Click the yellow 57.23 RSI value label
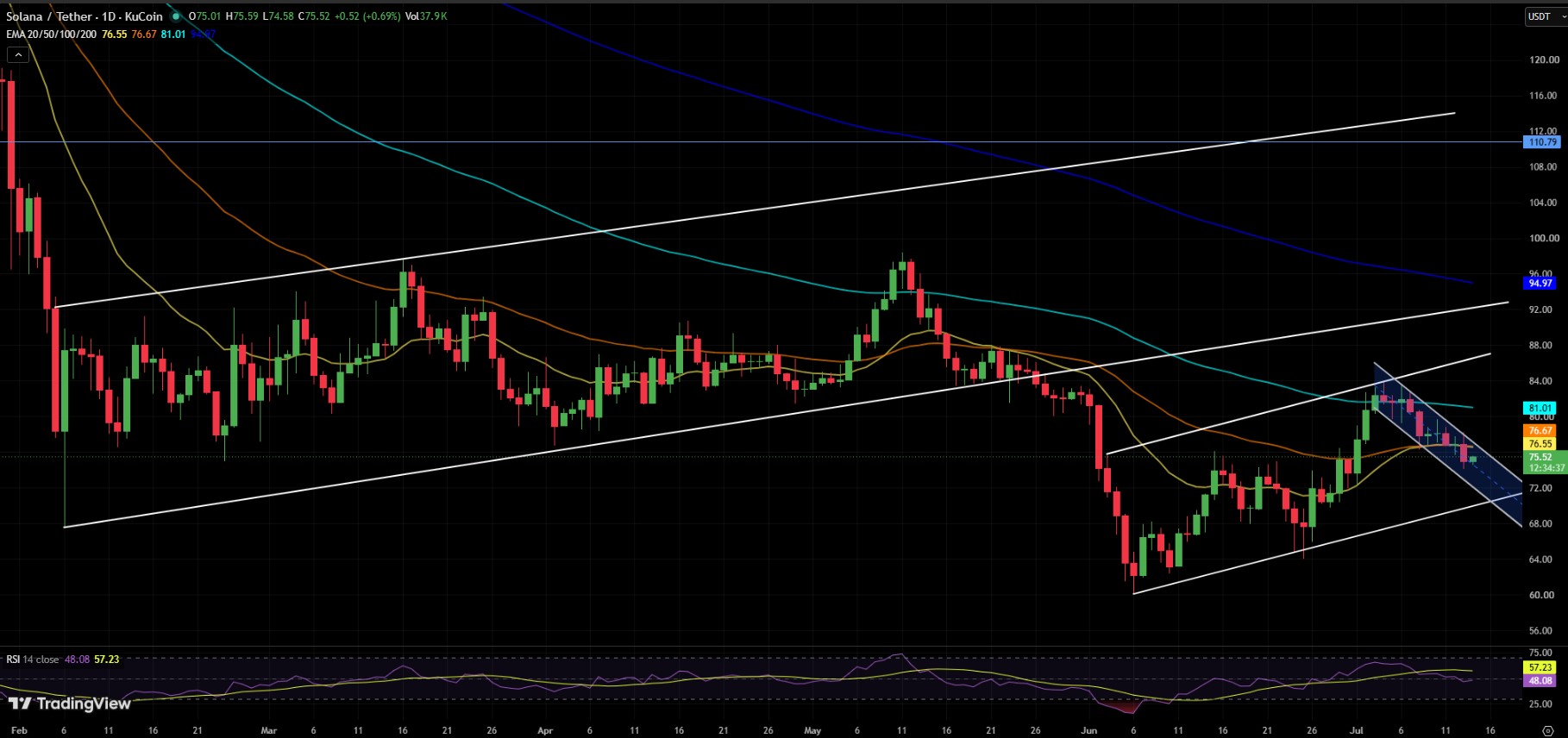The width and height of the screenshot is (1568, 738). tap(1540, 667)
